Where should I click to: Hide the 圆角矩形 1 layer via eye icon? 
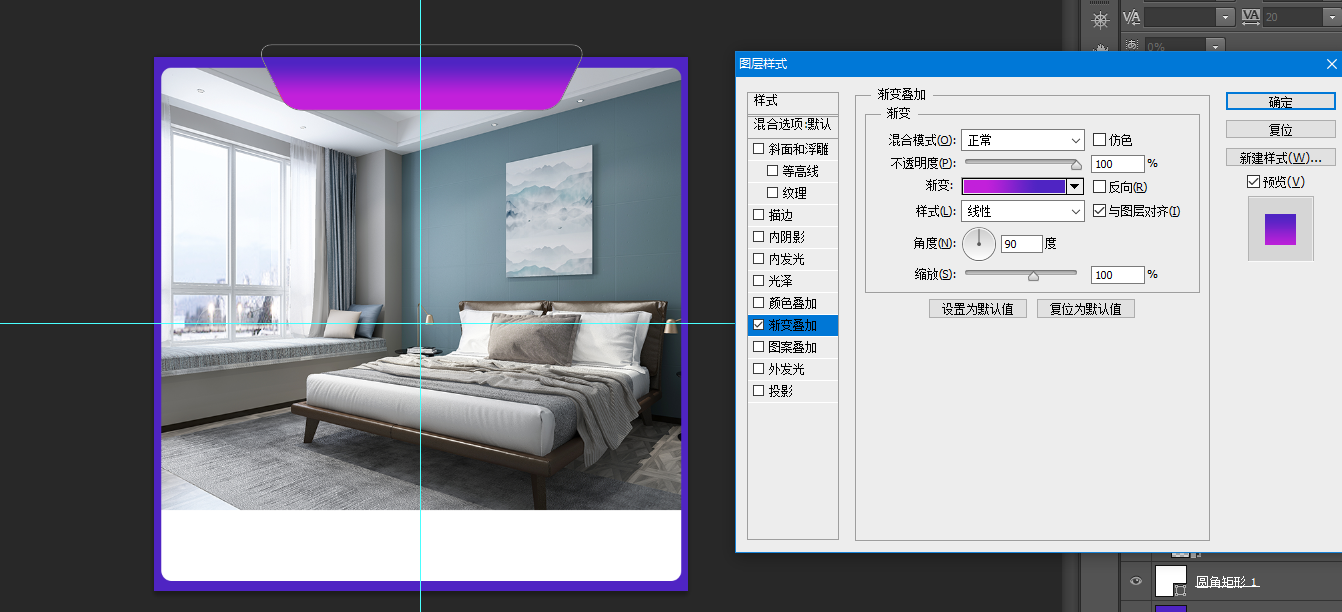click(1135, 581)
